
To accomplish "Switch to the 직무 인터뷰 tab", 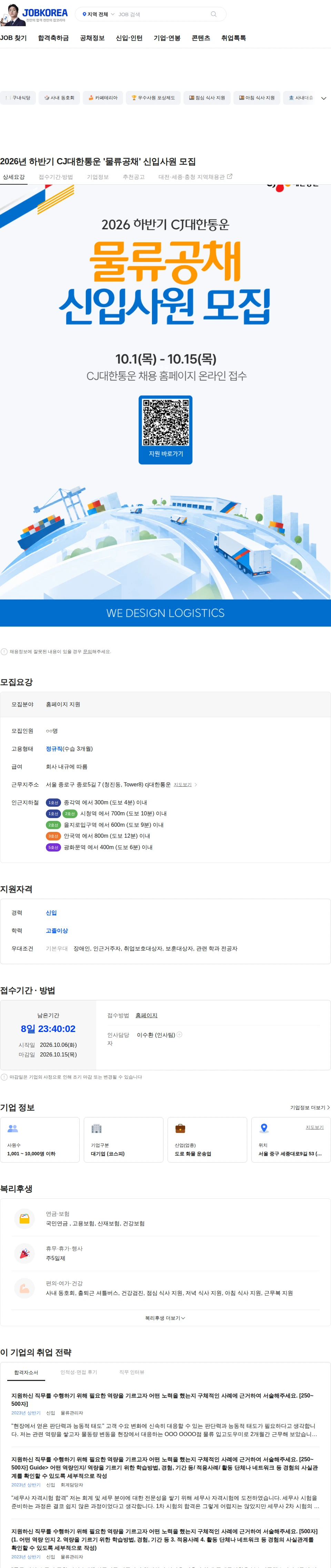I will pos(132,1372).
